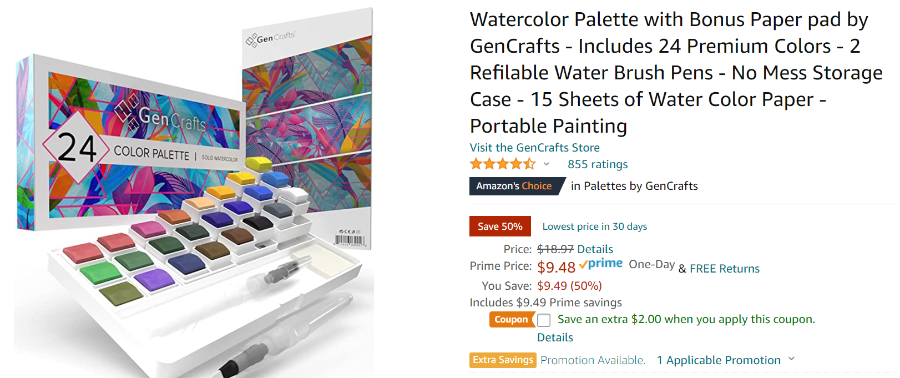Click the orange Coupon badge icon
This screenshot has height=378, width=900.
click(x=512, y=319)
